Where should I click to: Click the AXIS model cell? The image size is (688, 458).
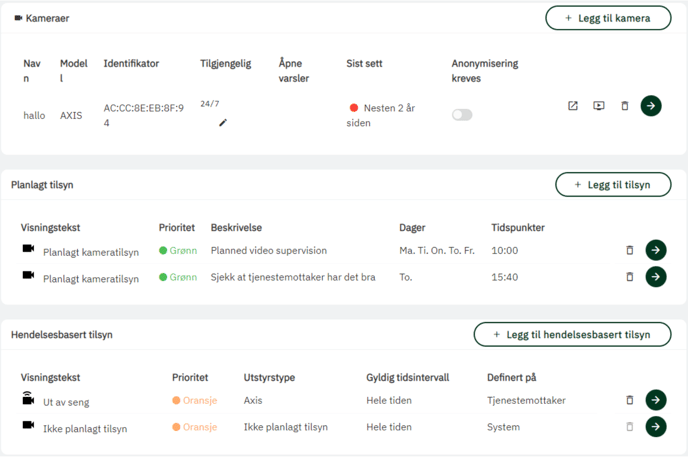tap(71, 115)
